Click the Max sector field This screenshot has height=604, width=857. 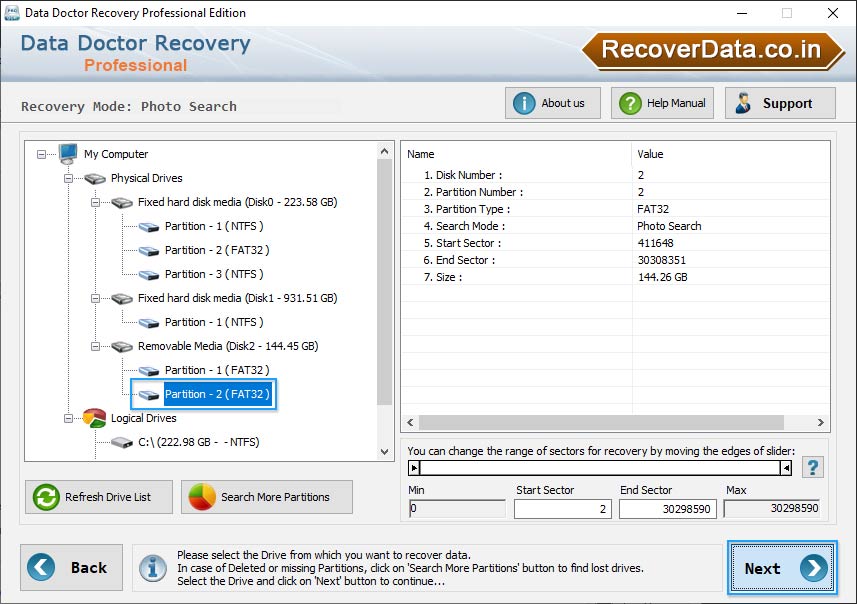(772, 508)
